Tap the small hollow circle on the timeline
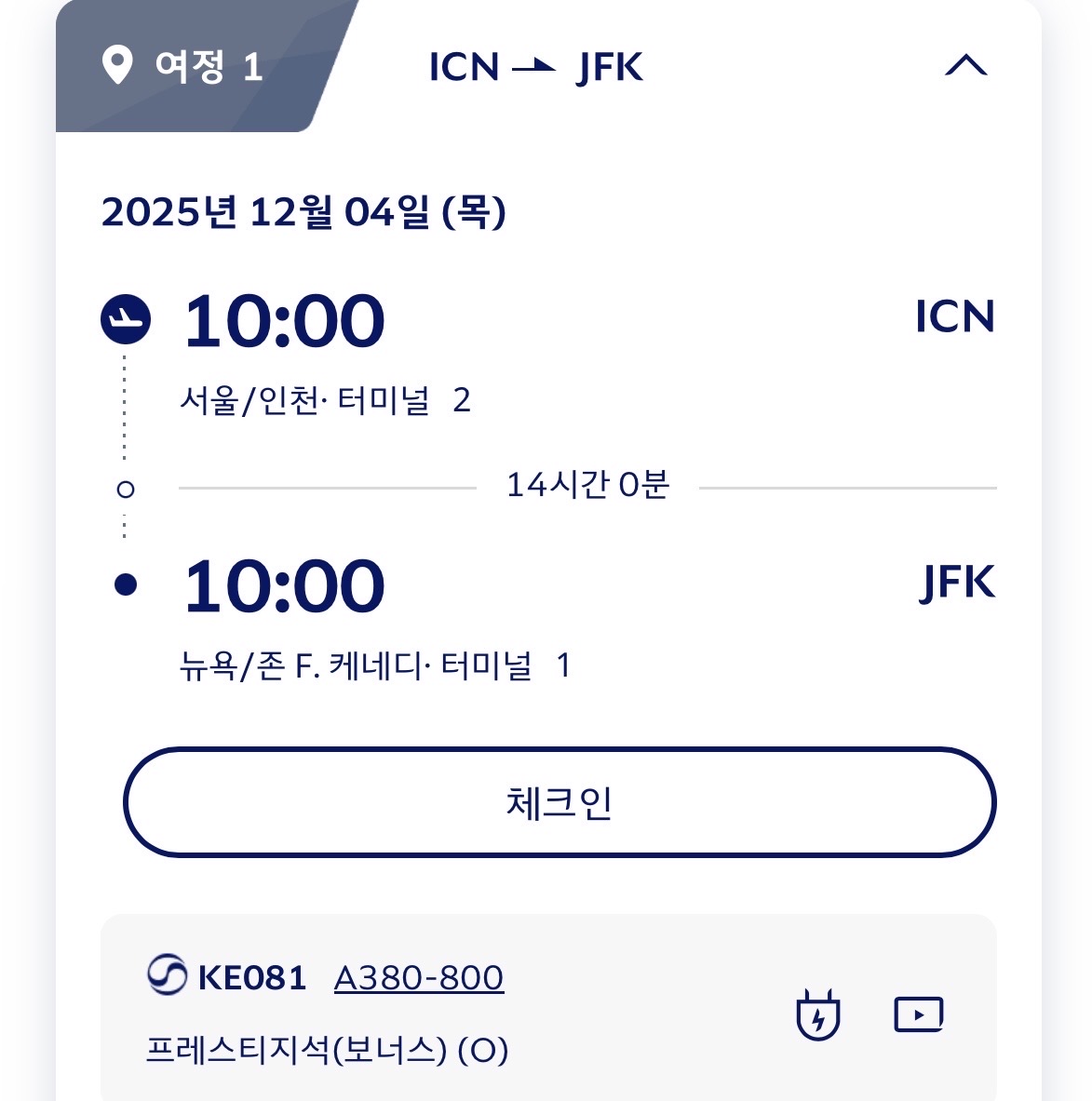Screen dimensions: 1092x1101 pyautogui.click(x=126, y=489)
